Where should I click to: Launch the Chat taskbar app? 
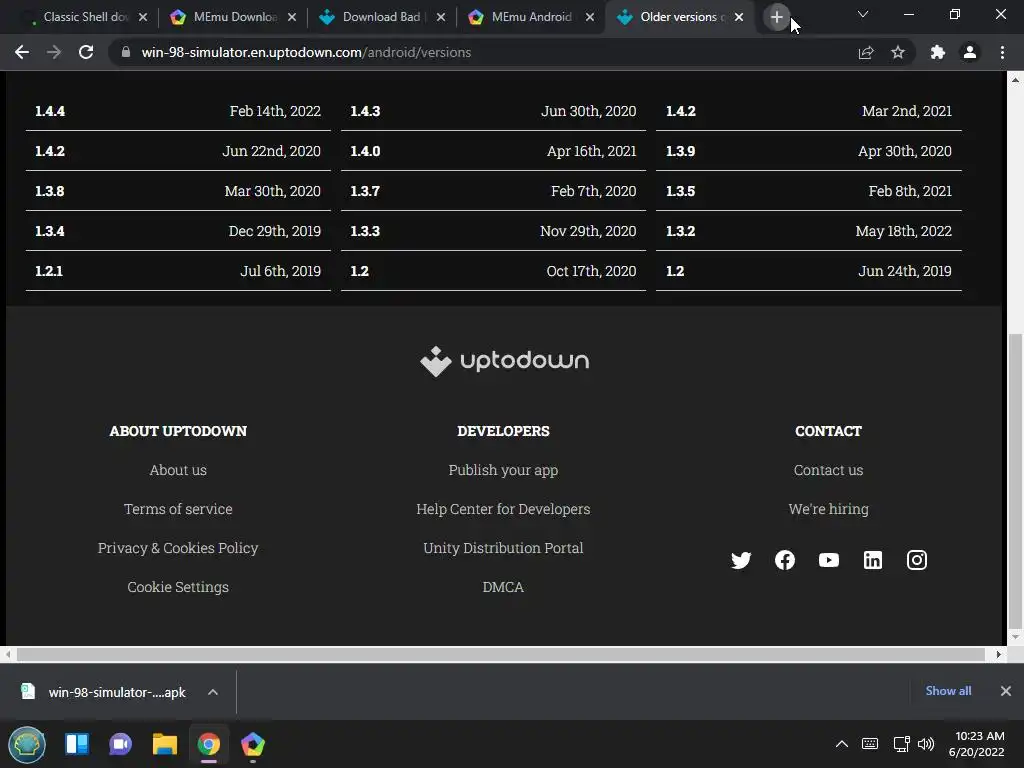[x=121, y=744]
